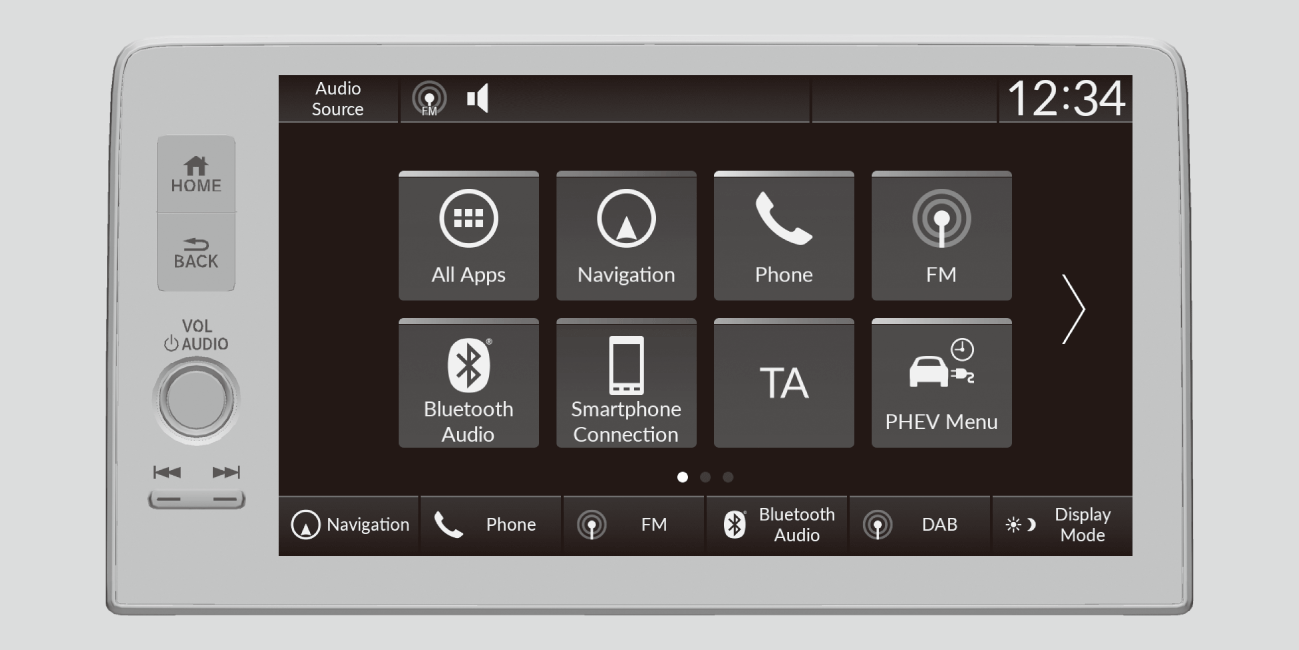Skip to the next track
This screenshot has width=1299, height=650.
pyautogui.click(x=225, y=472)
